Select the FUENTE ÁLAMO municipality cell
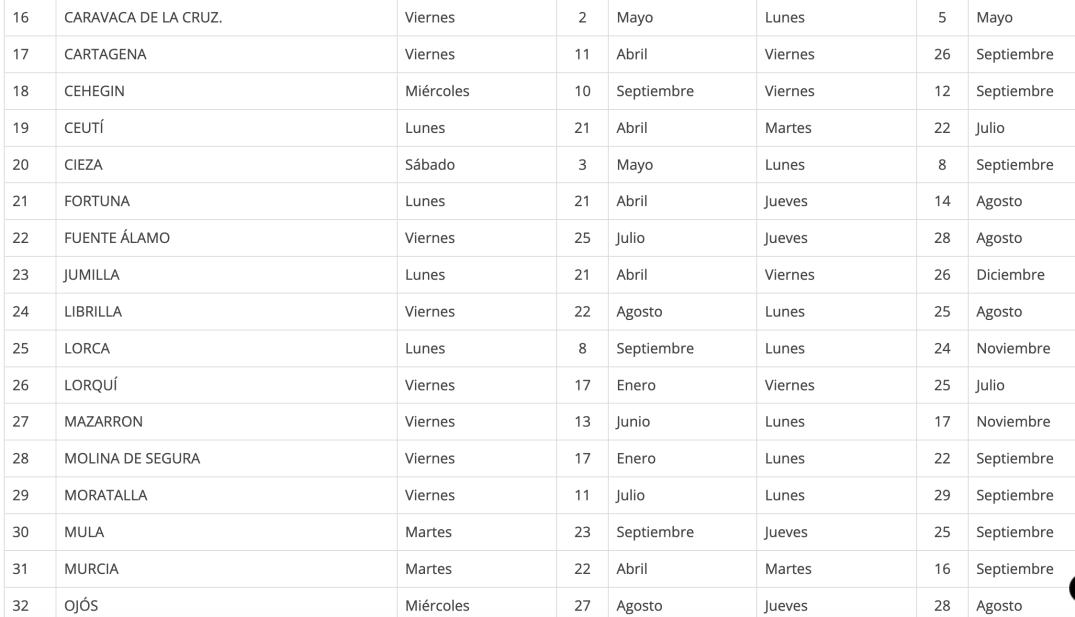Screen dimensions: 1075x617 coord(117,238)
